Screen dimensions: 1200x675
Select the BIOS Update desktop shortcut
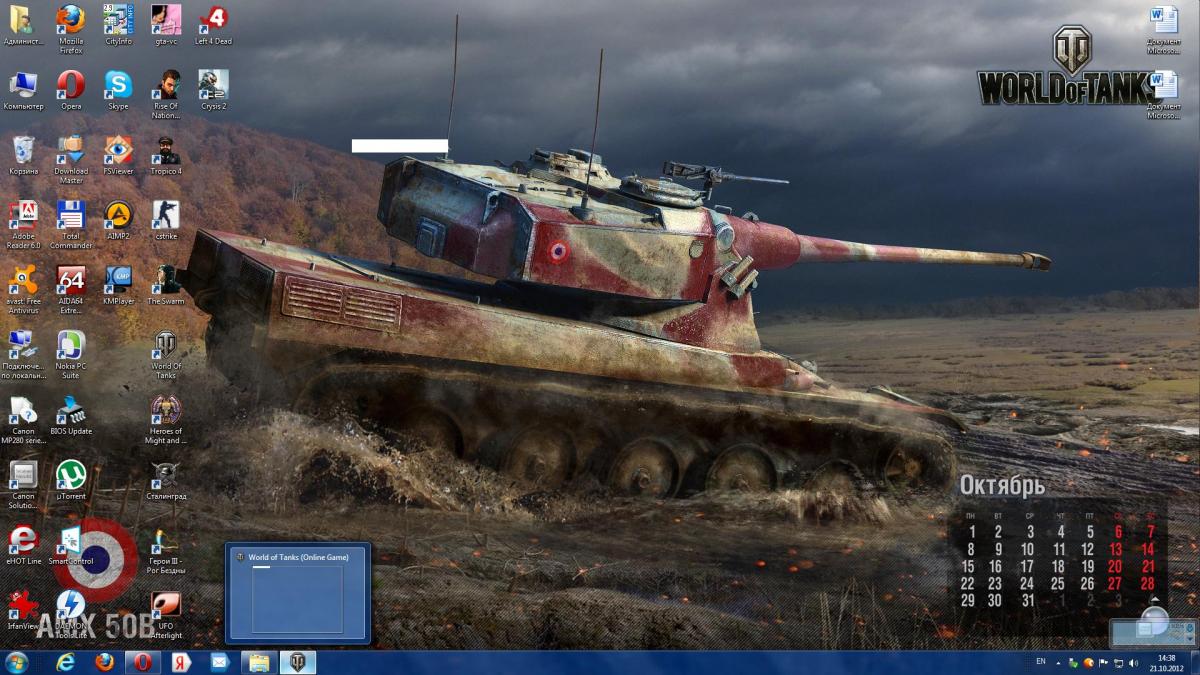[71, 415]
